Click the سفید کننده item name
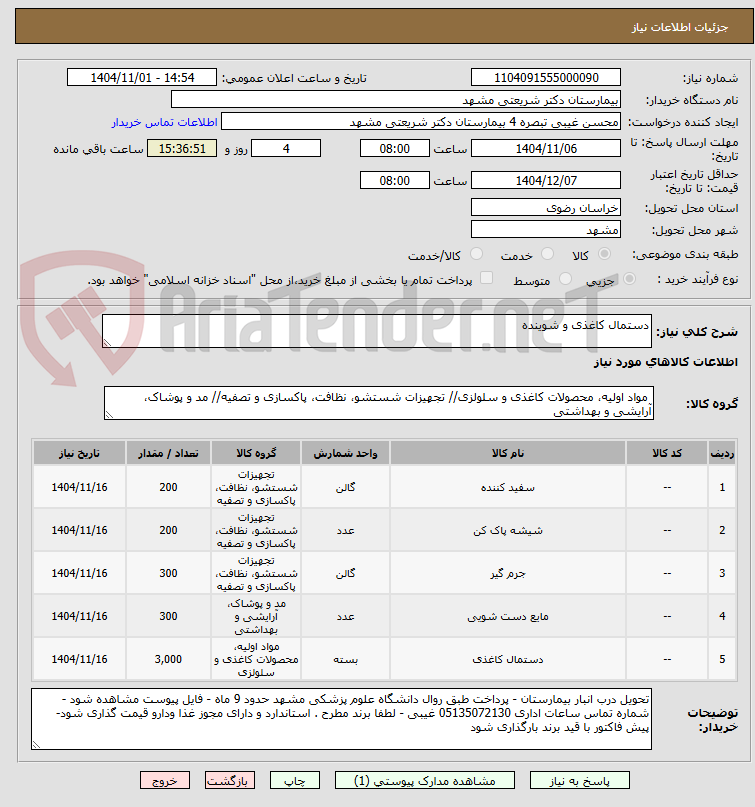This screenshot has width=755, height=807. coord(508,487)
